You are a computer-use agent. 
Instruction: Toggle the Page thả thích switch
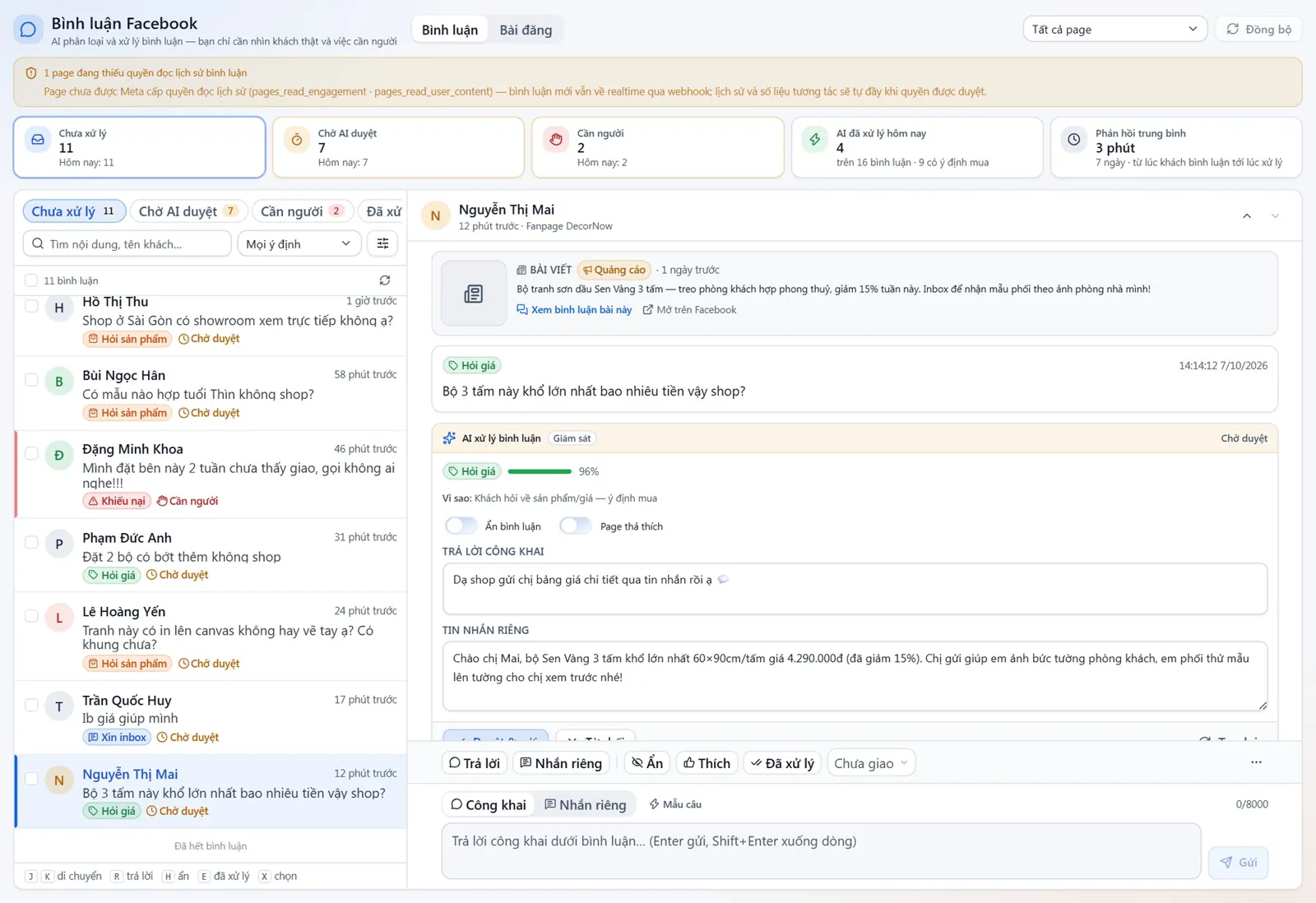click(576, 526)
